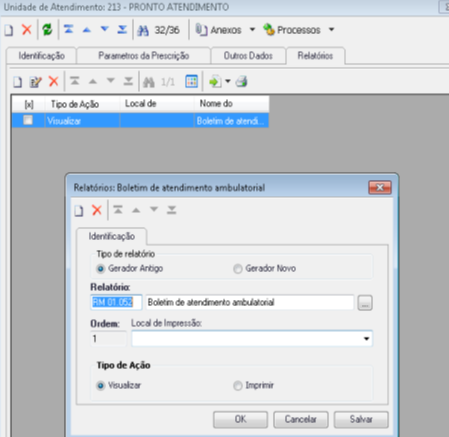Go to the last record in the top toolbar
The image size is (449, 437).
point(122,30)
